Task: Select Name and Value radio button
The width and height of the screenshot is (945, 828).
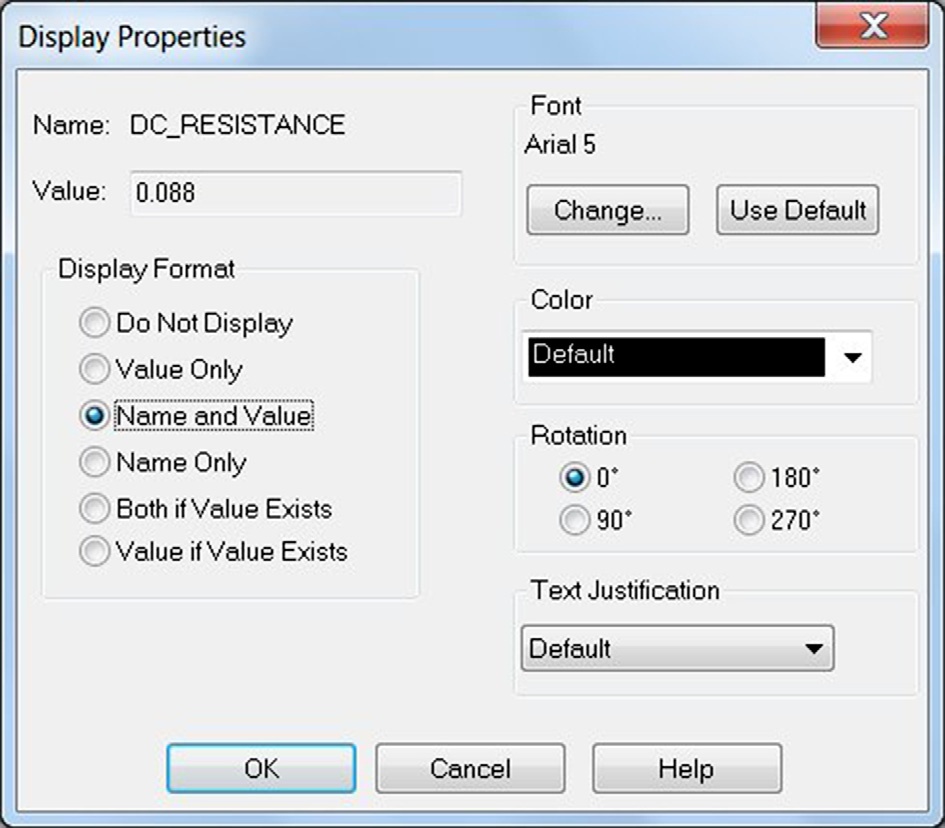Action: [94, 416]
